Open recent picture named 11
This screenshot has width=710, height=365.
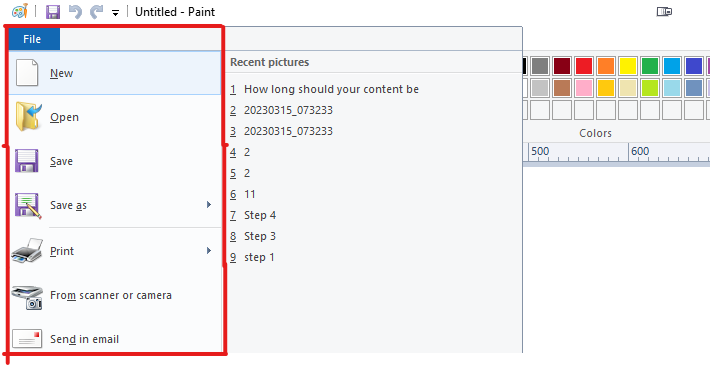[242, 194]
